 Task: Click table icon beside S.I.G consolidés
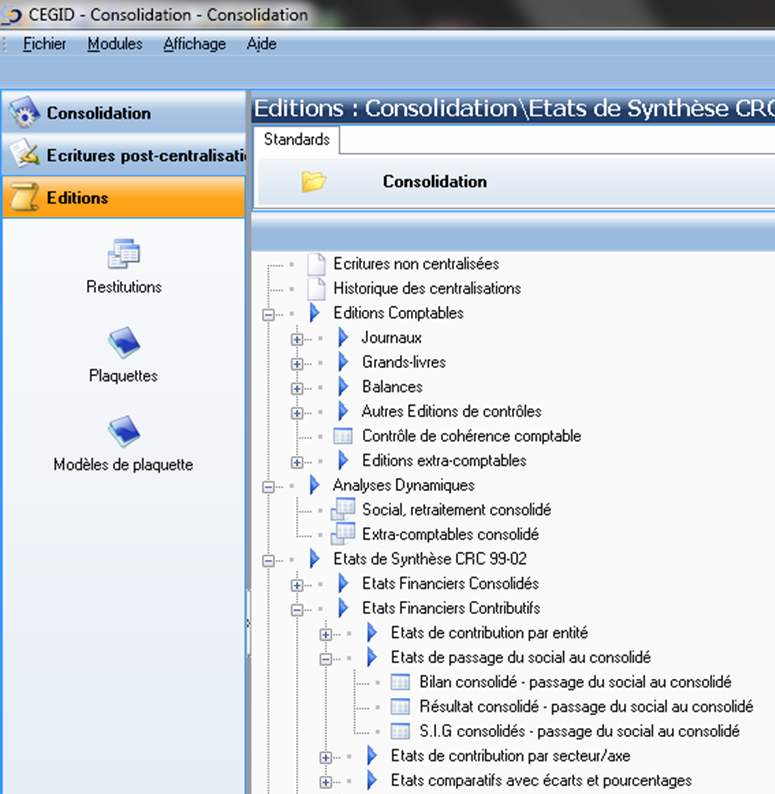[x=400, y=731]
